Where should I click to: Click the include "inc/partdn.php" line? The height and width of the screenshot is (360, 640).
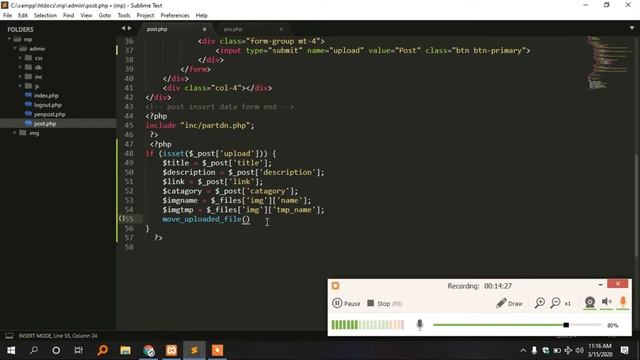point(200,125)
